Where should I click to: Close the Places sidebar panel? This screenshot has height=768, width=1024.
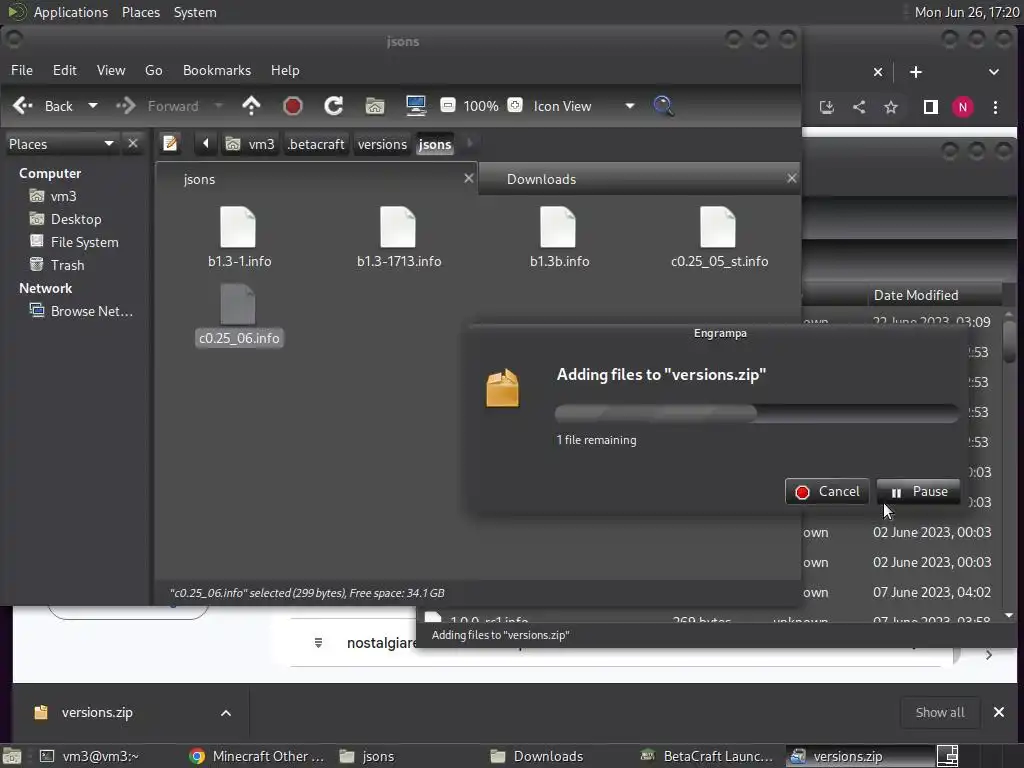click(133, 143)
